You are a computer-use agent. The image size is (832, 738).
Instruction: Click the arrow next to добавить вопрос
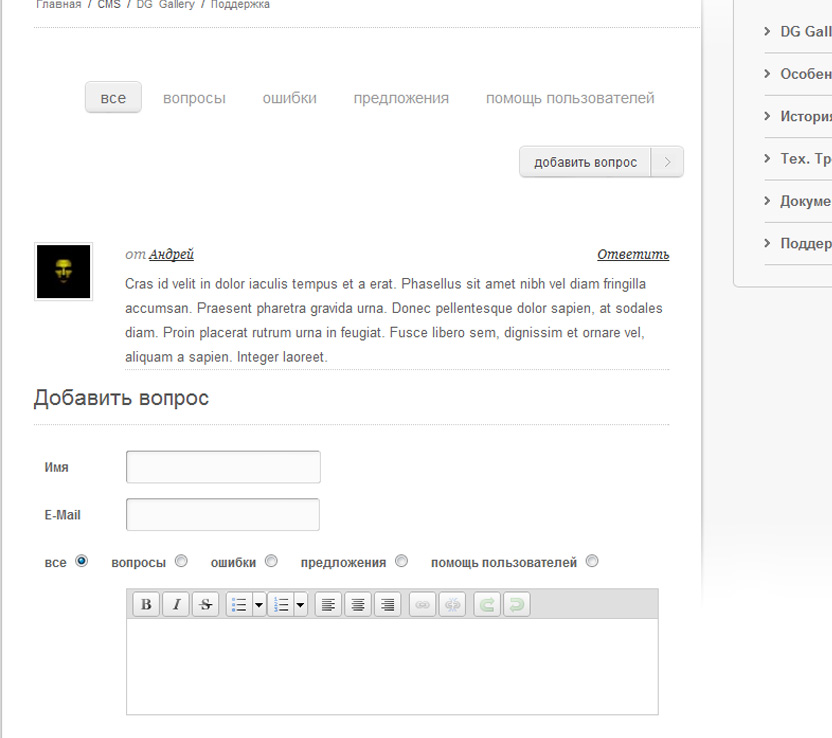[x=667, y=162]
